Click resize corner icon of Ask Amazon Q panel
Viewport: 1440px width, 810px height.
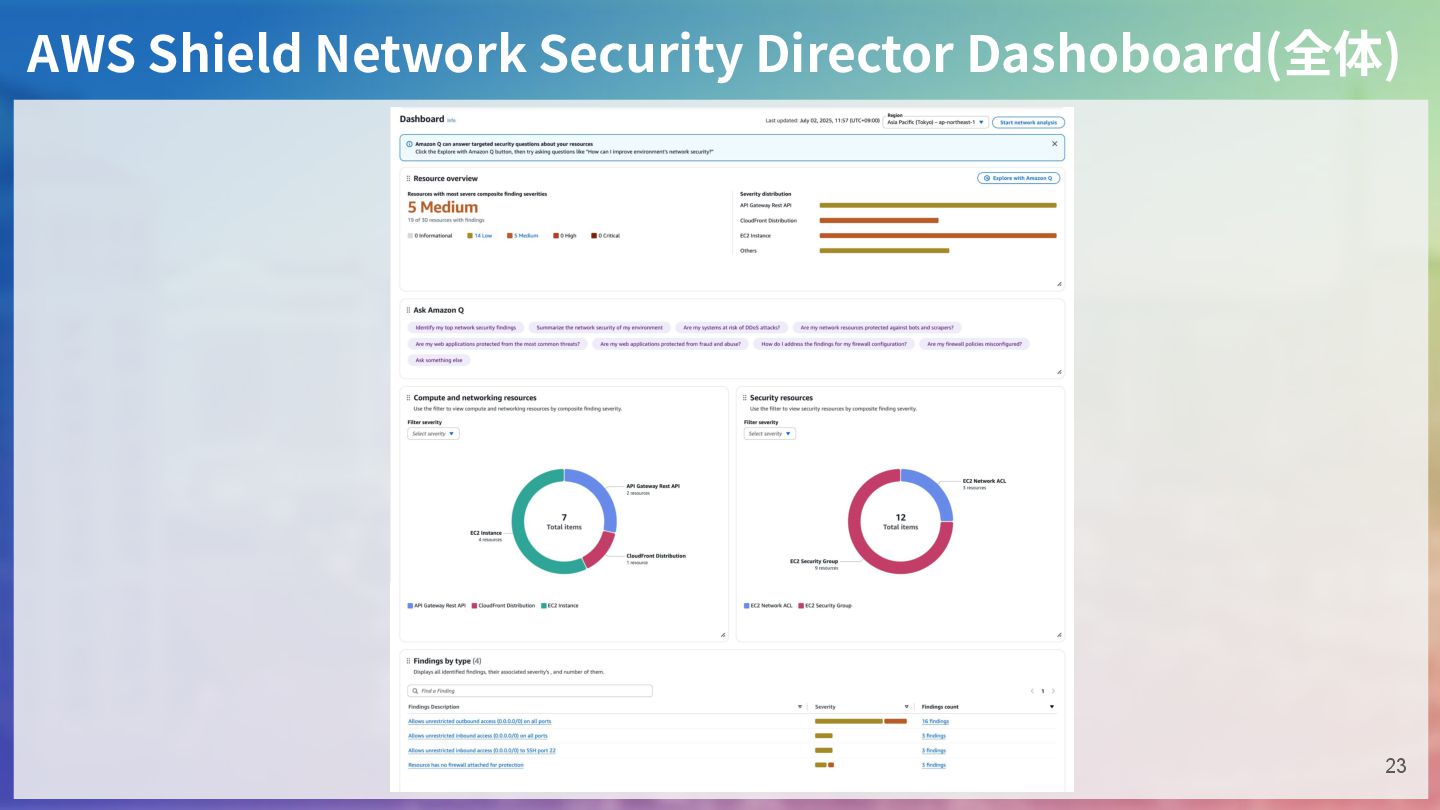pos(1059,371)
